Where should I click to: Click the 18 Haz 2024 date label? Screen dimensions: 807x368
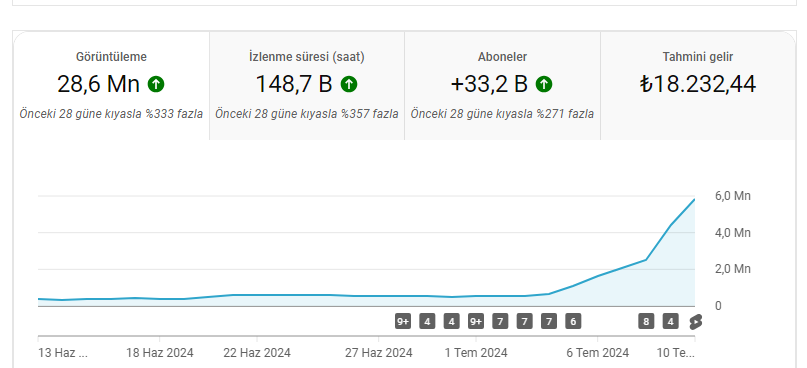click(x=160, y=353)
